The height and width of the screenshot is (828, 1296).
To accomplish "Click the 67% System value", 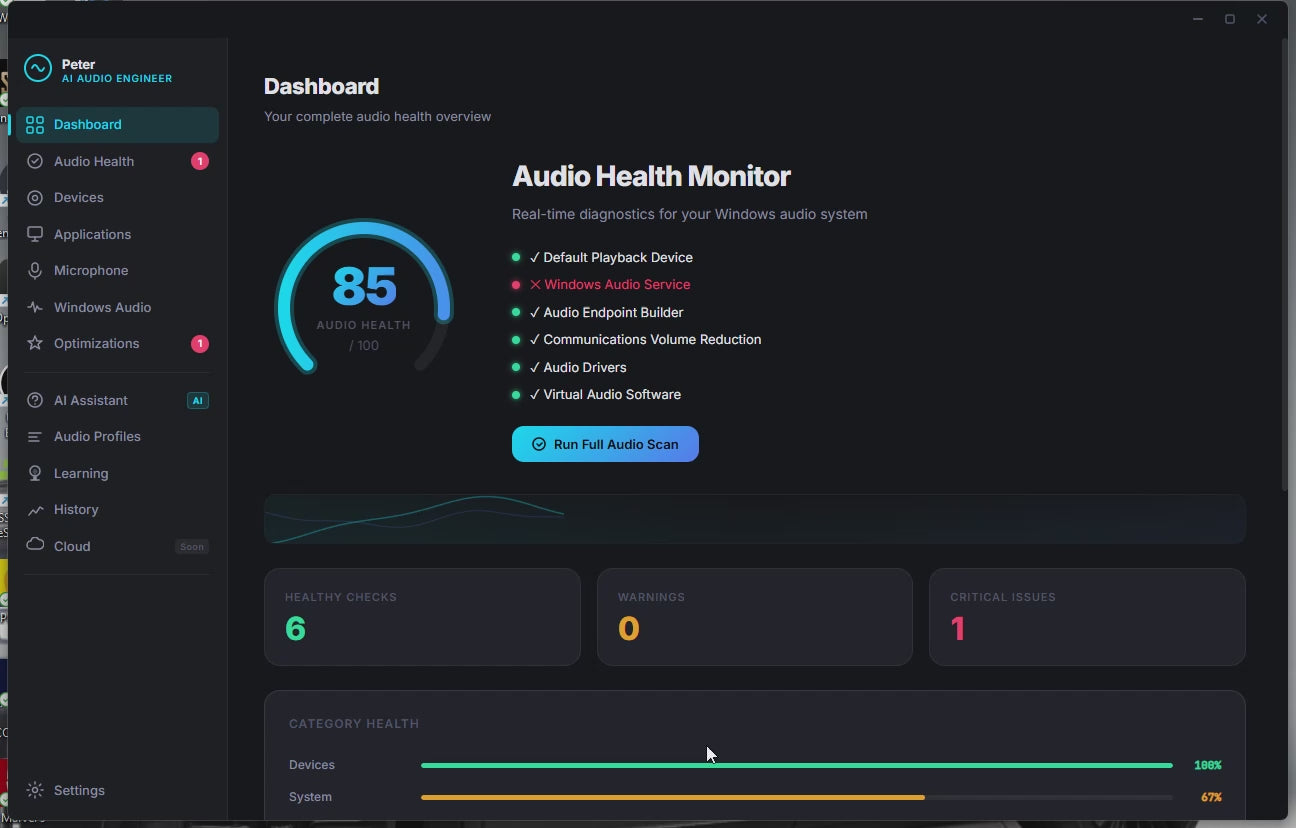I will pyautogui.click(x=1211, y=797).
